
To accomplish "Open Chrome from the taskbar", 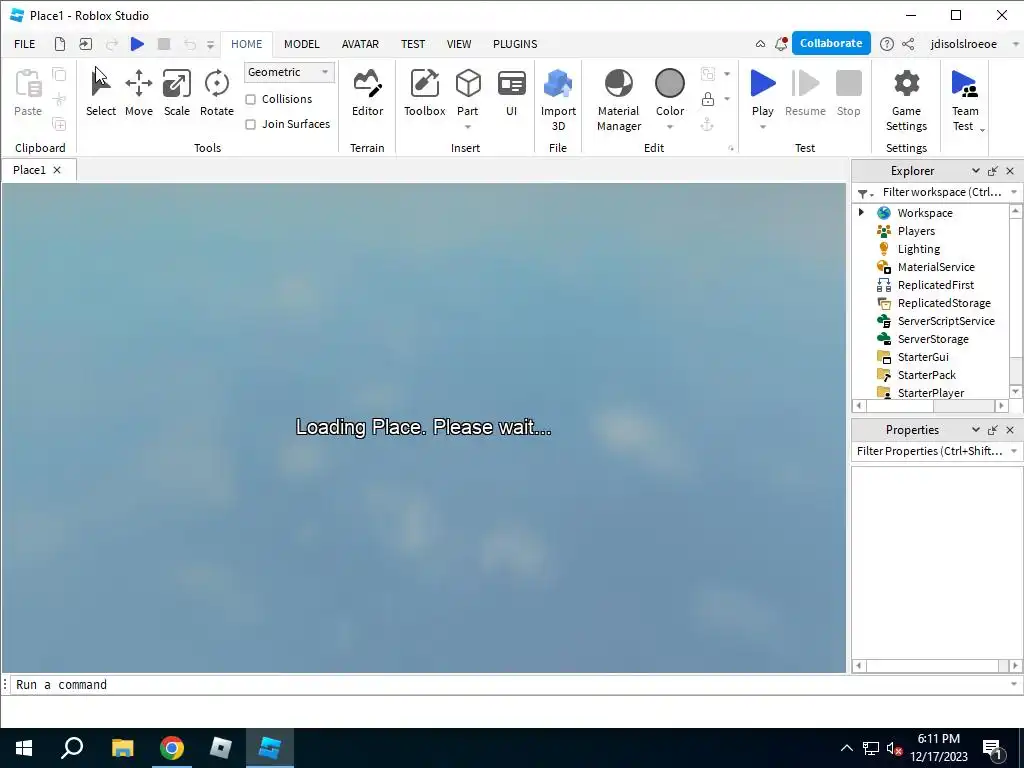I will pos(172,748).
